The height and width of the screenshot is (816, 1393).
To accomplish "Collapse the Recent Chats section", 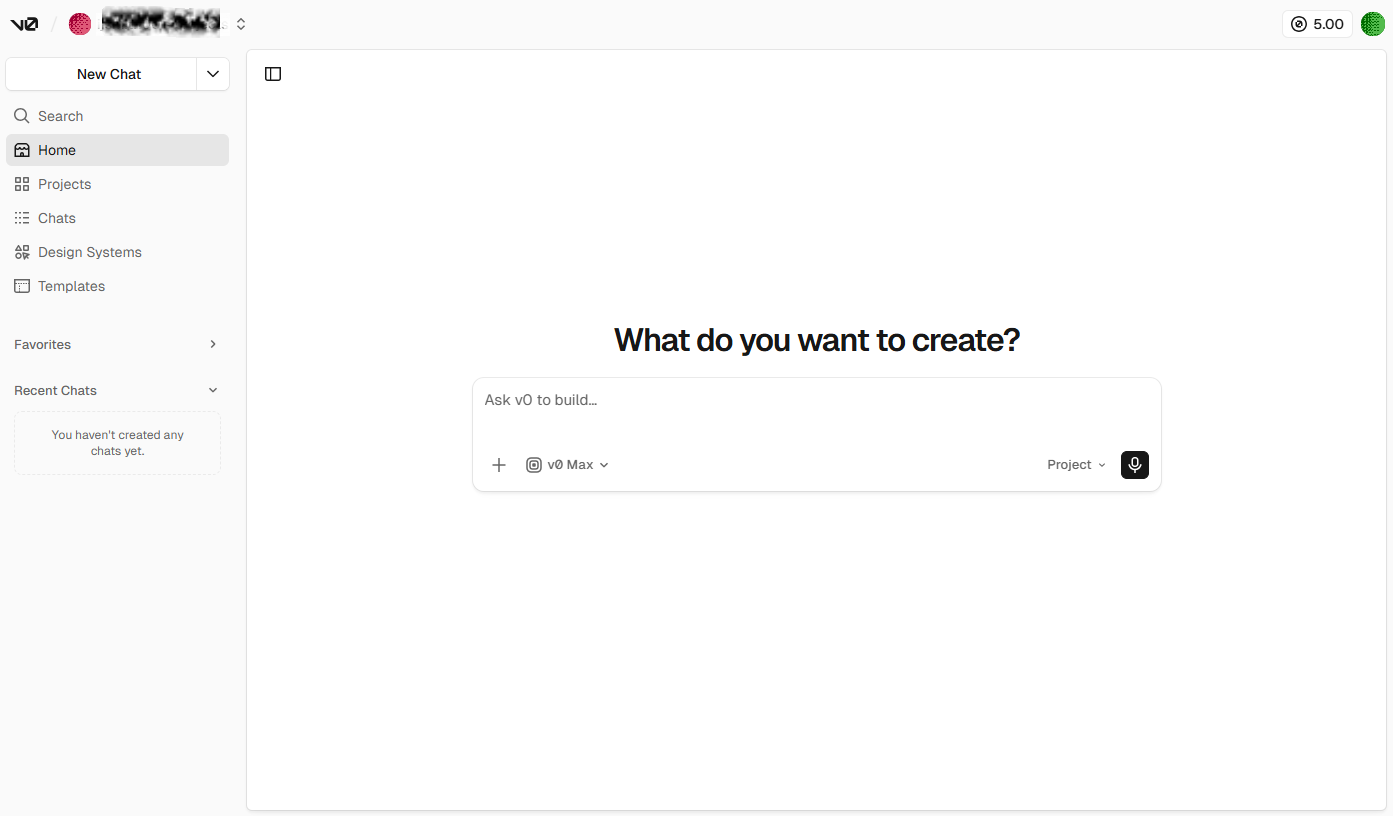I will point(212,390).
